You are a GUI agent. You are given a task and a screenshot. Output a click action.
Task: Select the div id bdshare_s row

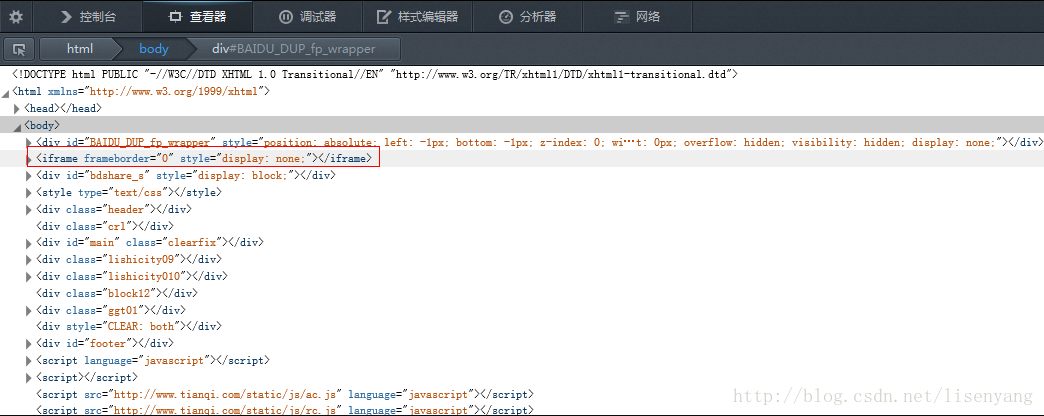pos(186,176)
